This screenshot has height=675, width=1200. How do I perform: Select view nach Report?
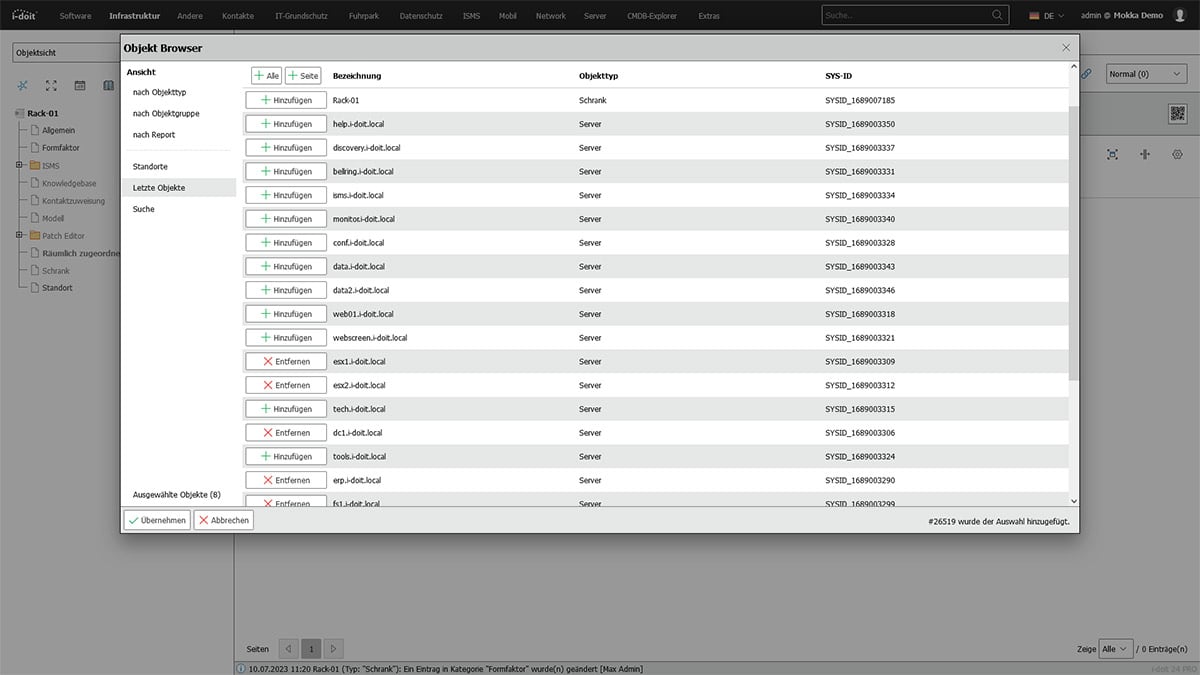pos(154,134)
